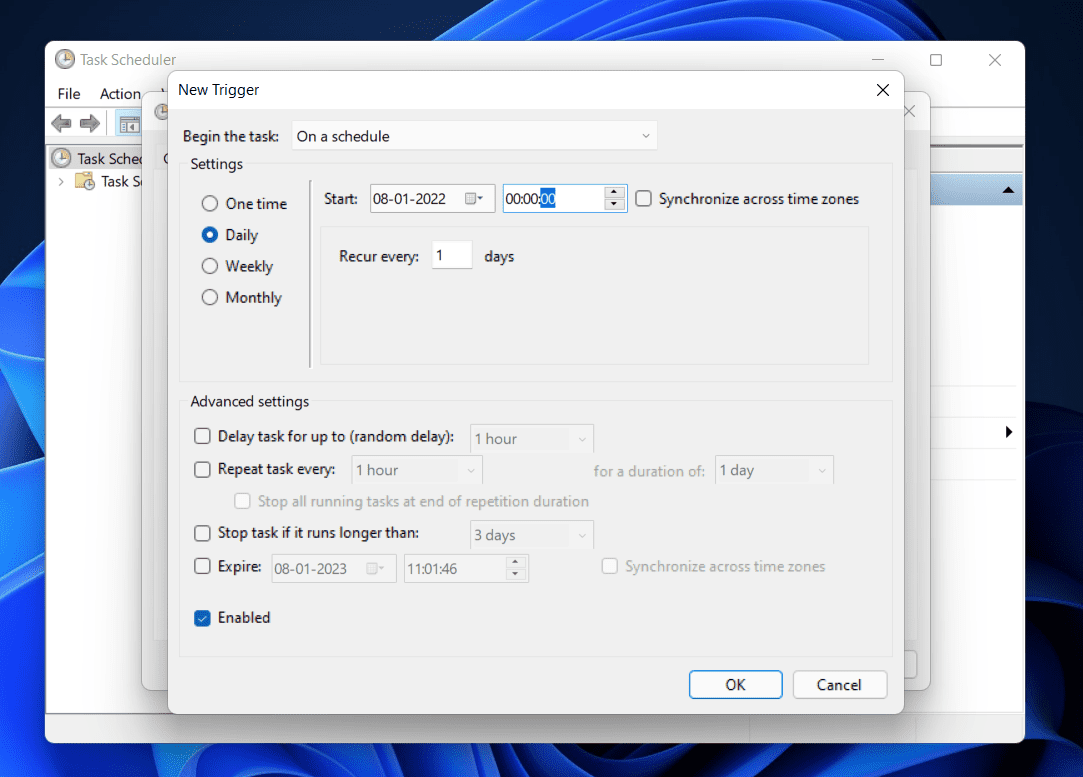Open the File menu in Task Scheduler
The width and height of the screenshot is (1083, 777).
pyautogui.click(x=68, y=94)
